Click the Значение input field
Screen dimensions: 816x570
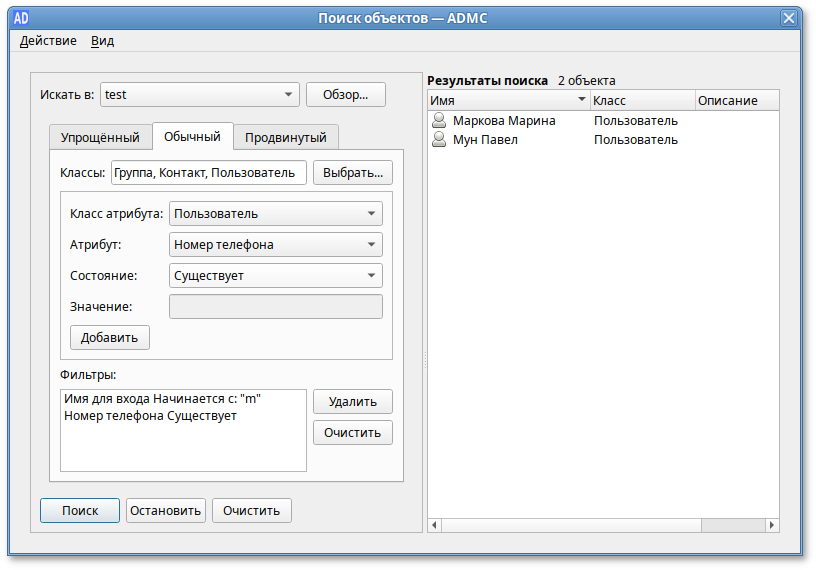point(276,307)
